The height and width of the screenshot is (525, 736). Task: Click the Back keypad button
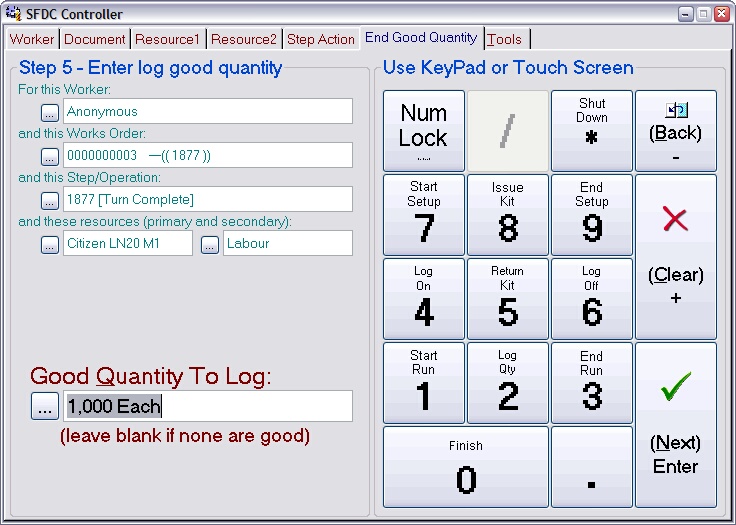pyautogui.click(x=676, y=131)
